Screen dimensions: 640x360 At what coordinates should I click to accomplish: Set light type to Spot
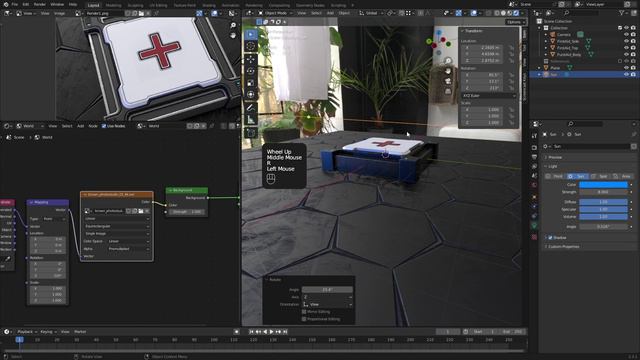coord(600,176)
